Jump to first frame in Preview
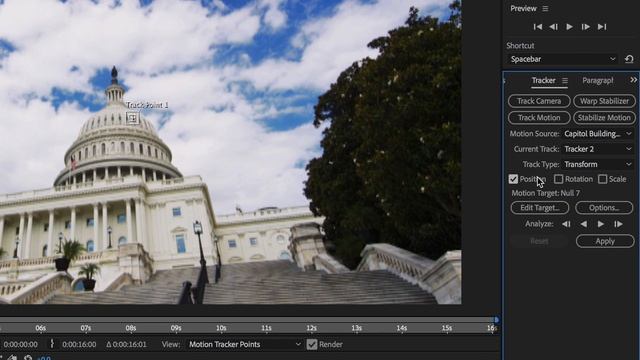Image resolution: width=640 pixels, height=360 pixels. [538, 27]
